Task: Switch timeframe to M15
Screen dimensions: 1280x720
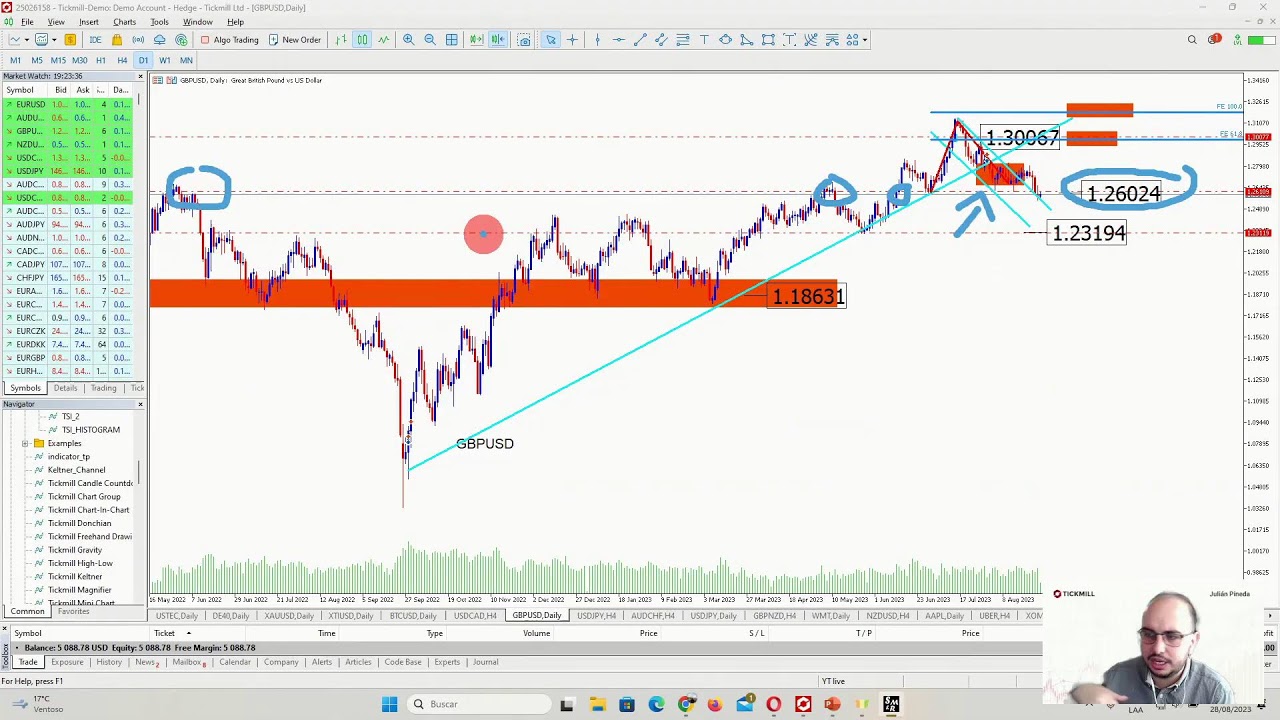Action: 58,60
